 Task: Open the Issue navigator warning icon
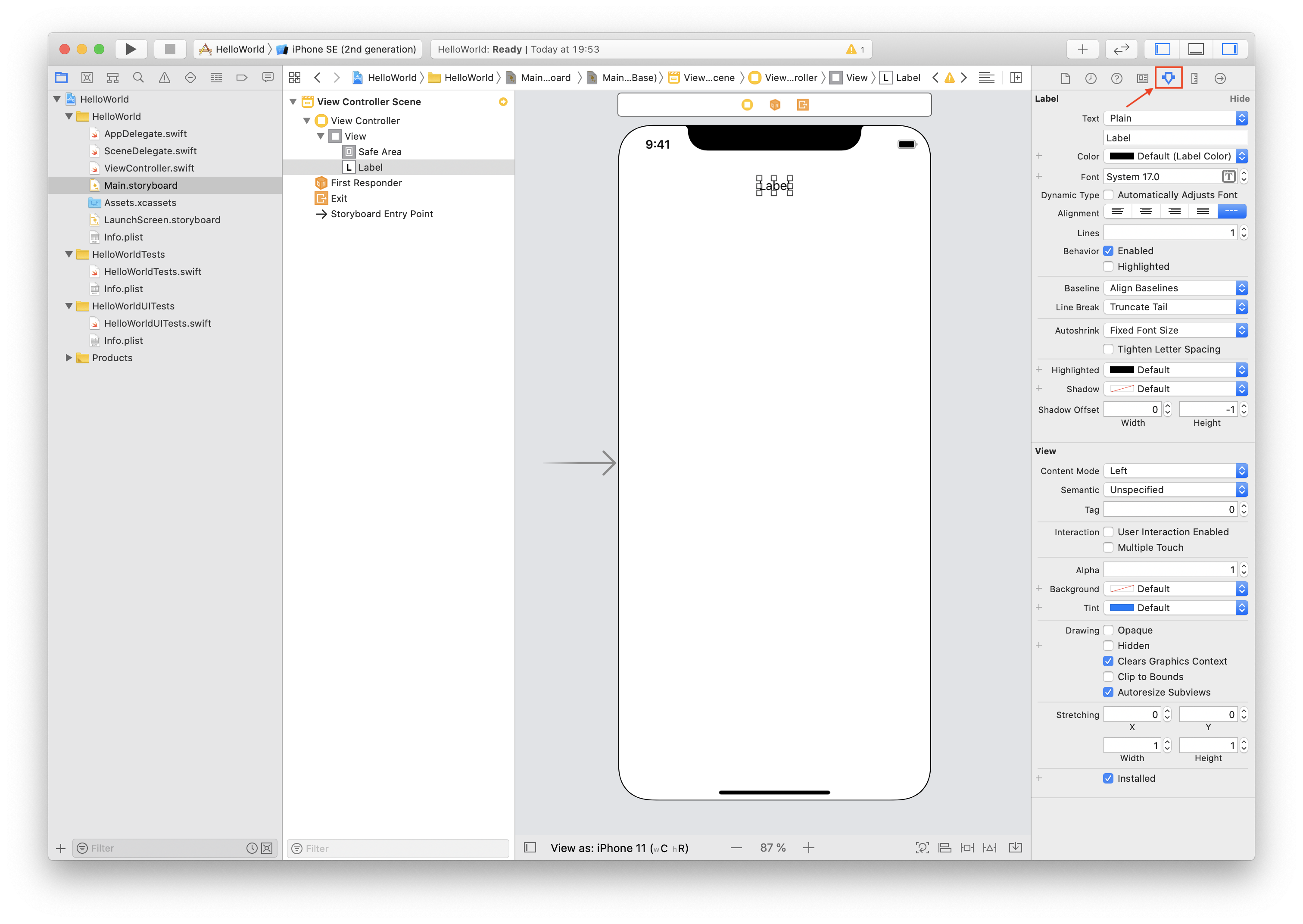click(x=164, y=78)
